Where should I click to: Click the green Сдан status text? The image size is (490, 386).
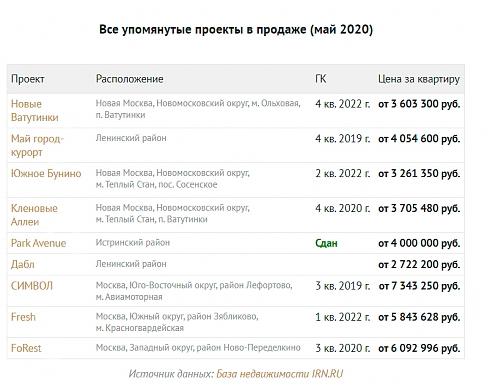(x=326, y=243)
